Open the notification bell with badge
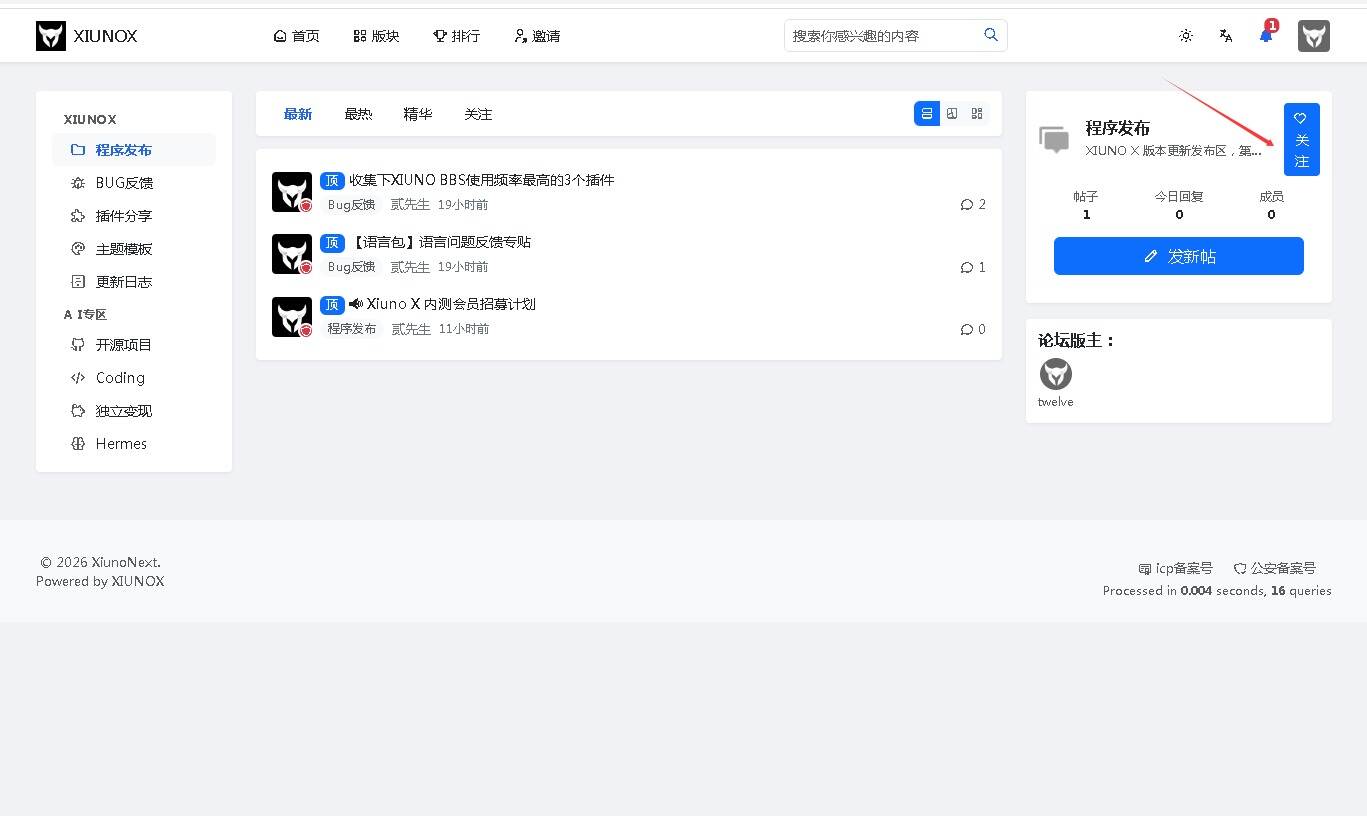This screenshot has height=816, width=1367. click(1267, 34)
